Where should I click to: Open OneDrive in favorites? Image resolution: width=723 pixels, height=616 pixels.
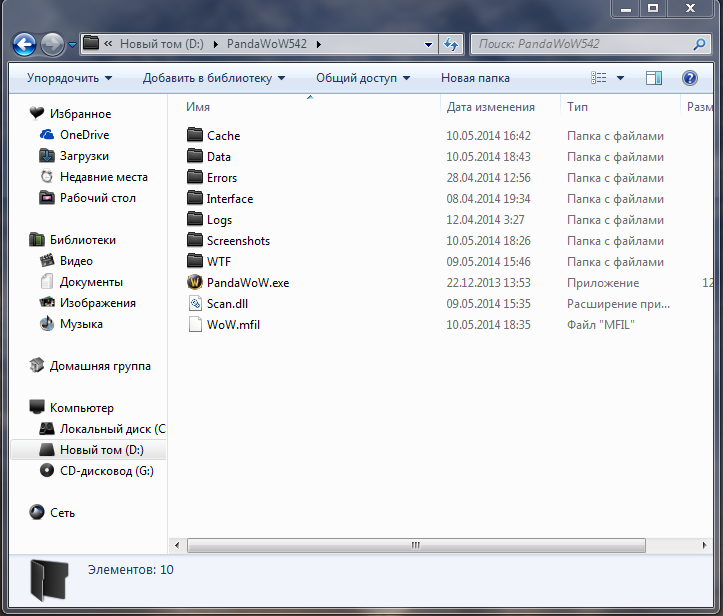84,135
